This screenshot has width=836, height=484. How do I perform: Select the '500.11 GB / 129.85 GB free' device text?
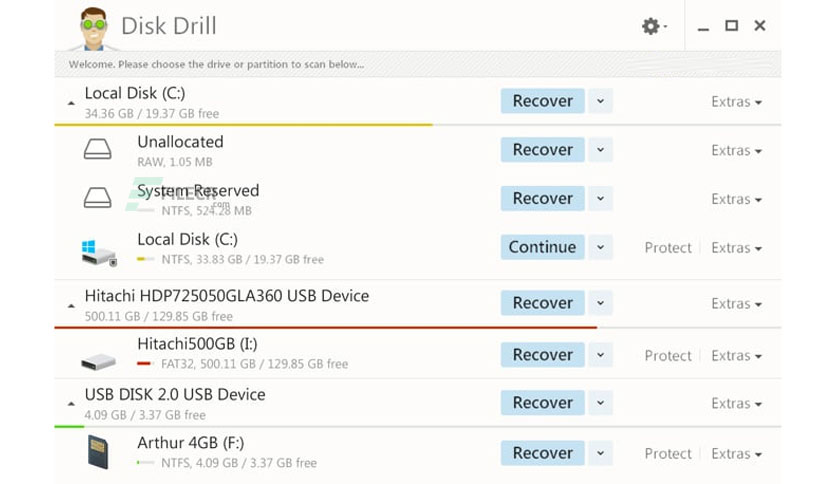[x=158, y=317]
